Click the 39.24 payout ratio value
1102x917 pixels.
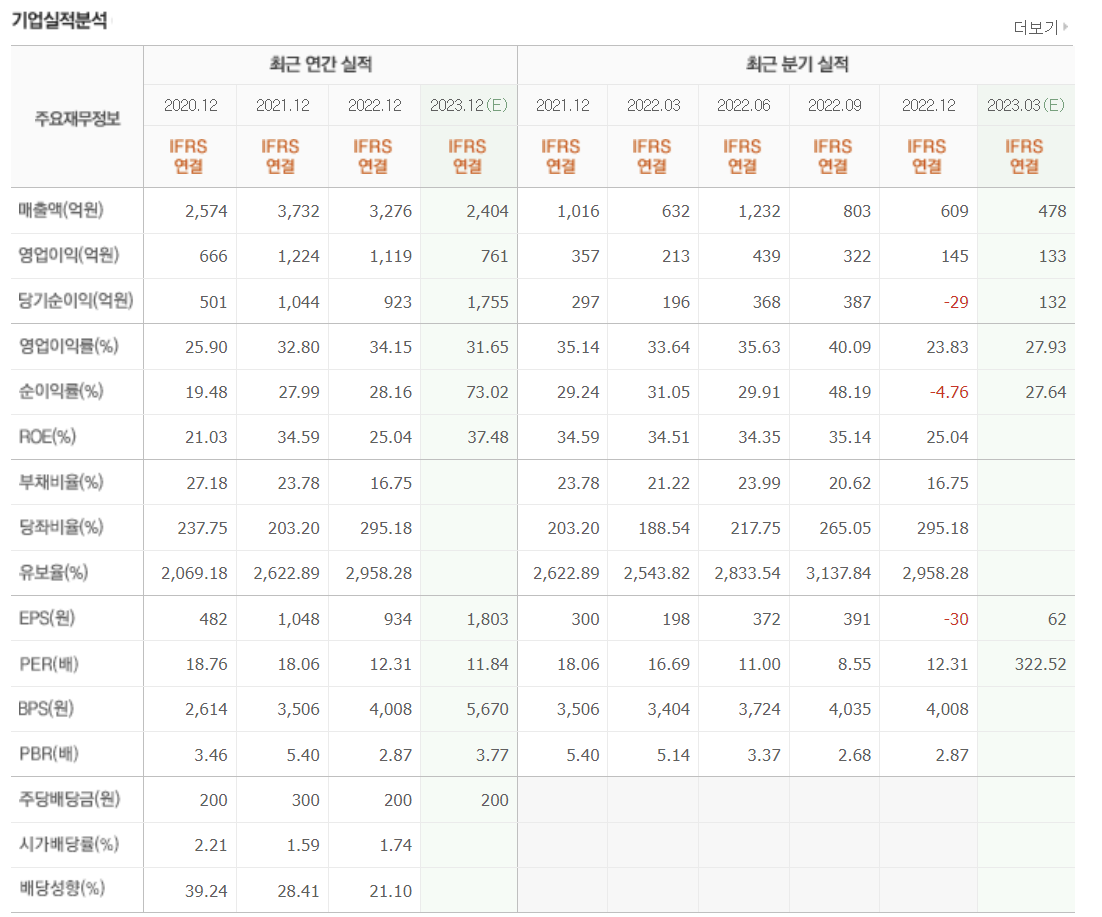[206, 892]
